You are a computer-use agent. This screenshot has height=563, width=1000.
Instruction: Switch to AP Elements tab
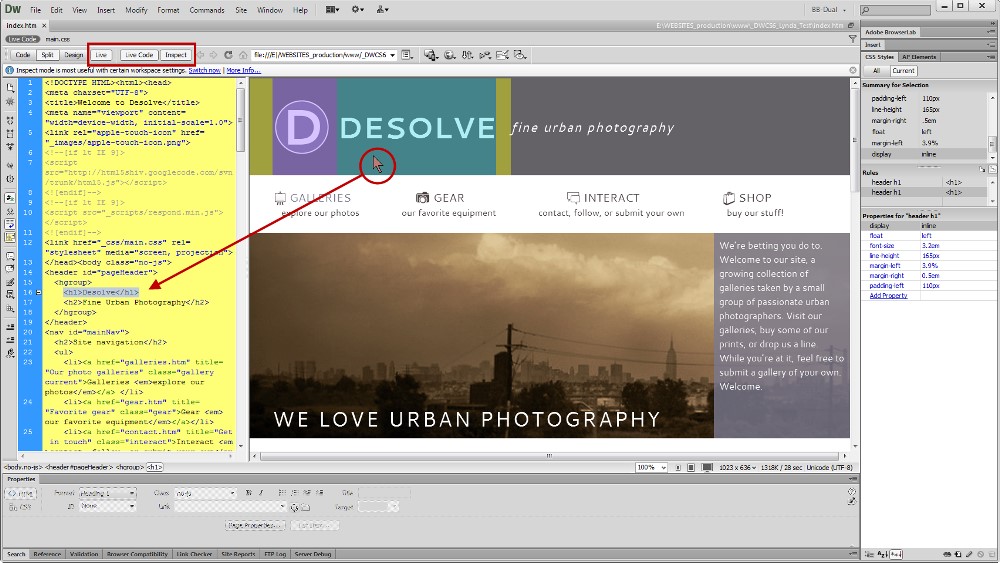coord(919,57)
